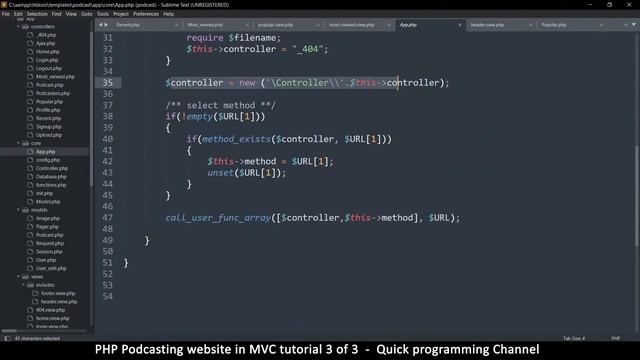Screen dimensions: 640x360
Task: Click the Login.php file icon
Action: [30, 60]
